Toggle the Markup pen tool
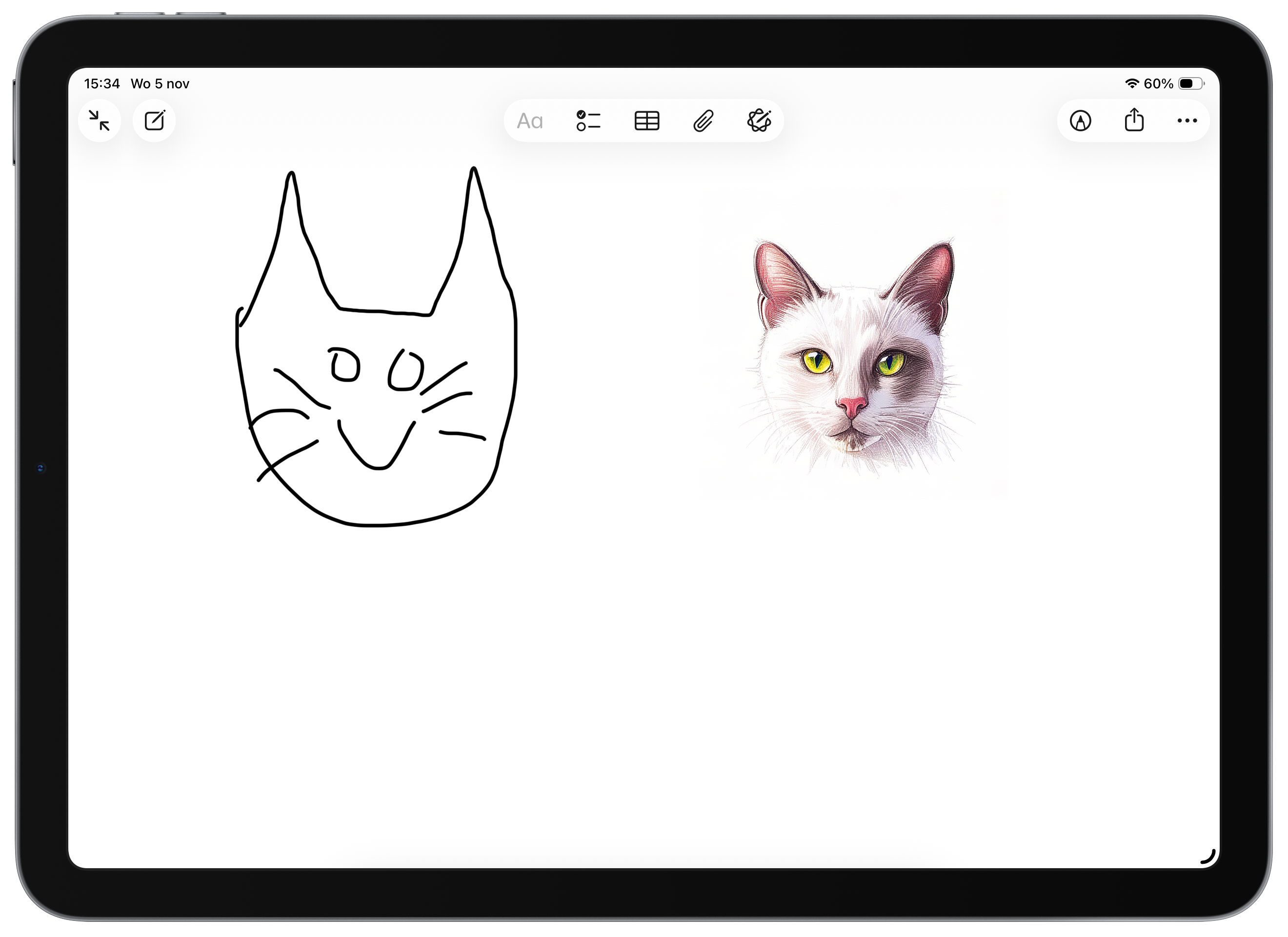1288x937 pixels. pos(1080,121)
